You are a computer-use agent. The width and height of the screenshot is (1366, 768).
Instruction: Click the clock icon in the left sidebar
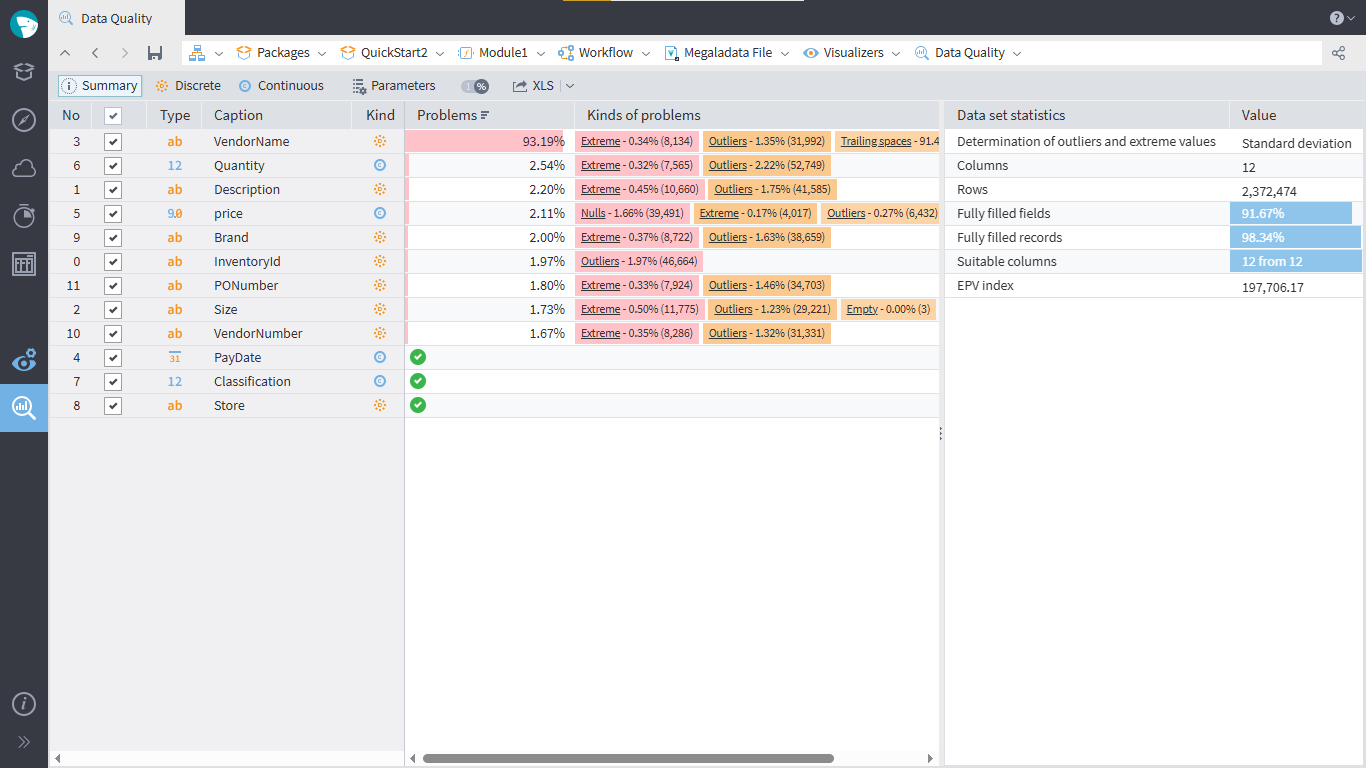(x=23, y=216)
